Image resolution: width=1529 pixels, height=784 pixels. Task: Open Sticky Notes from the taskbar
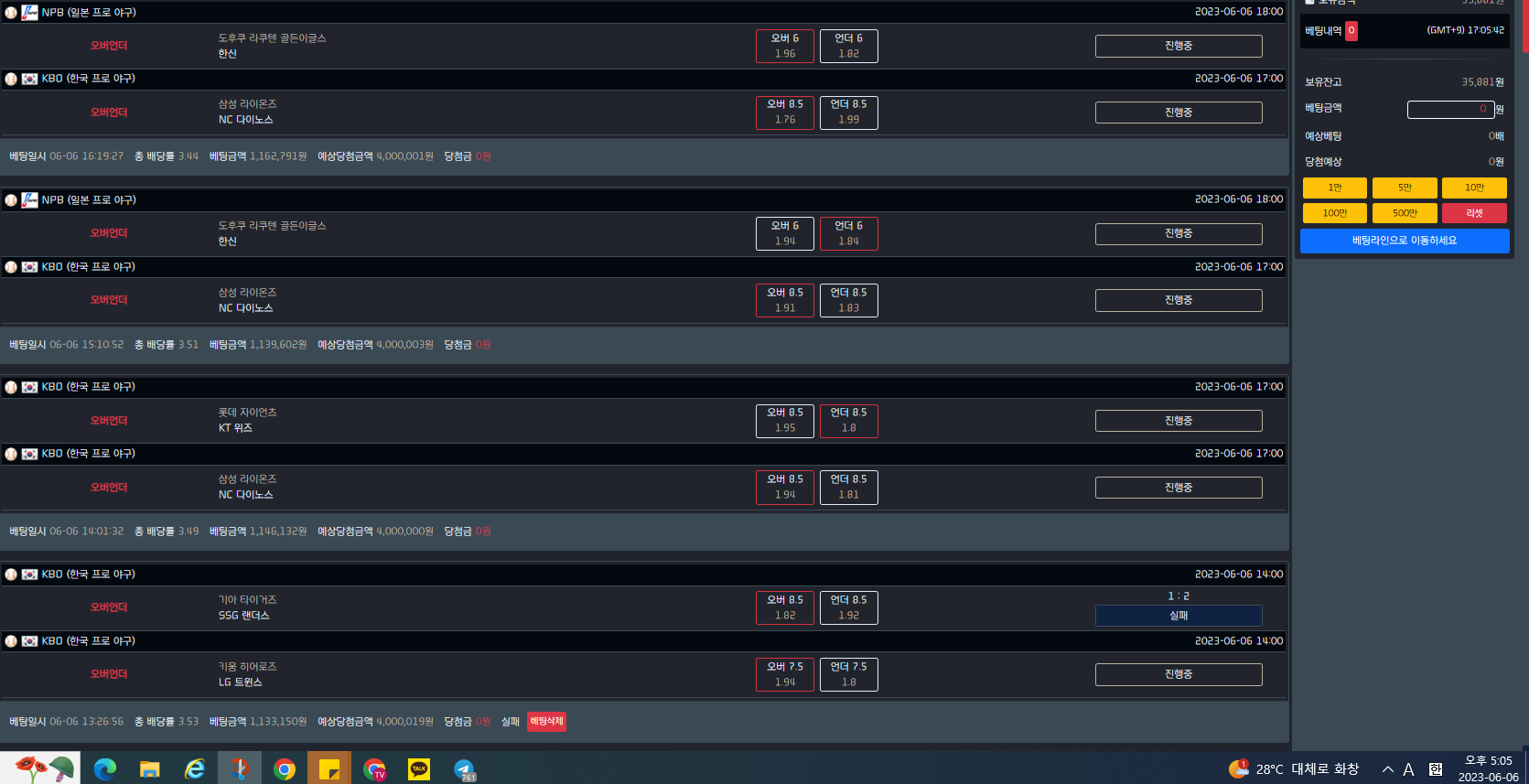(329, 769)
